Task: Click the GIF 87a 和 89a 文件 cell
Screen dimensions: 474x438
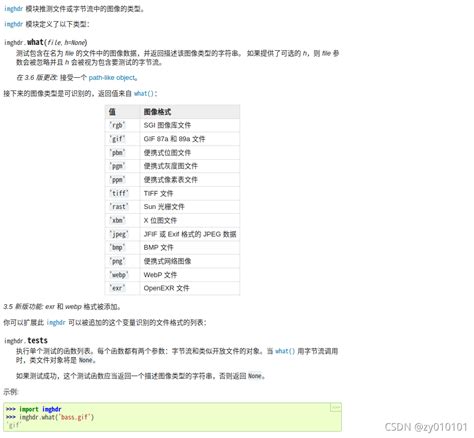Action: point(190,139)
